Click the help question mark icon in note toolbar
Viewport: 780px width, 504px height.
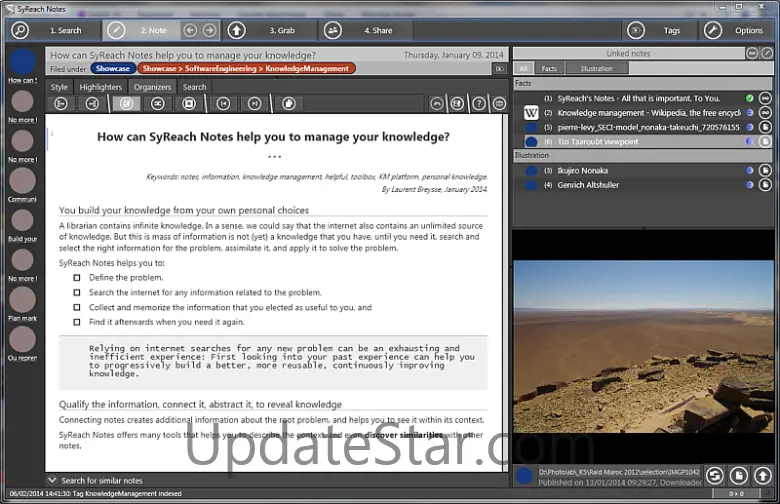(478, 104)
